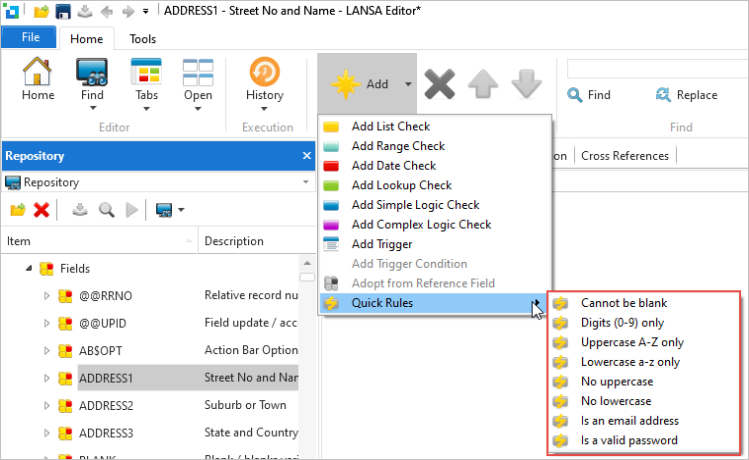Image resolution: width=749 pixels, height=460 pixels.
Task: Collapse the Fields tree node
Action: (x=29, y=268)
